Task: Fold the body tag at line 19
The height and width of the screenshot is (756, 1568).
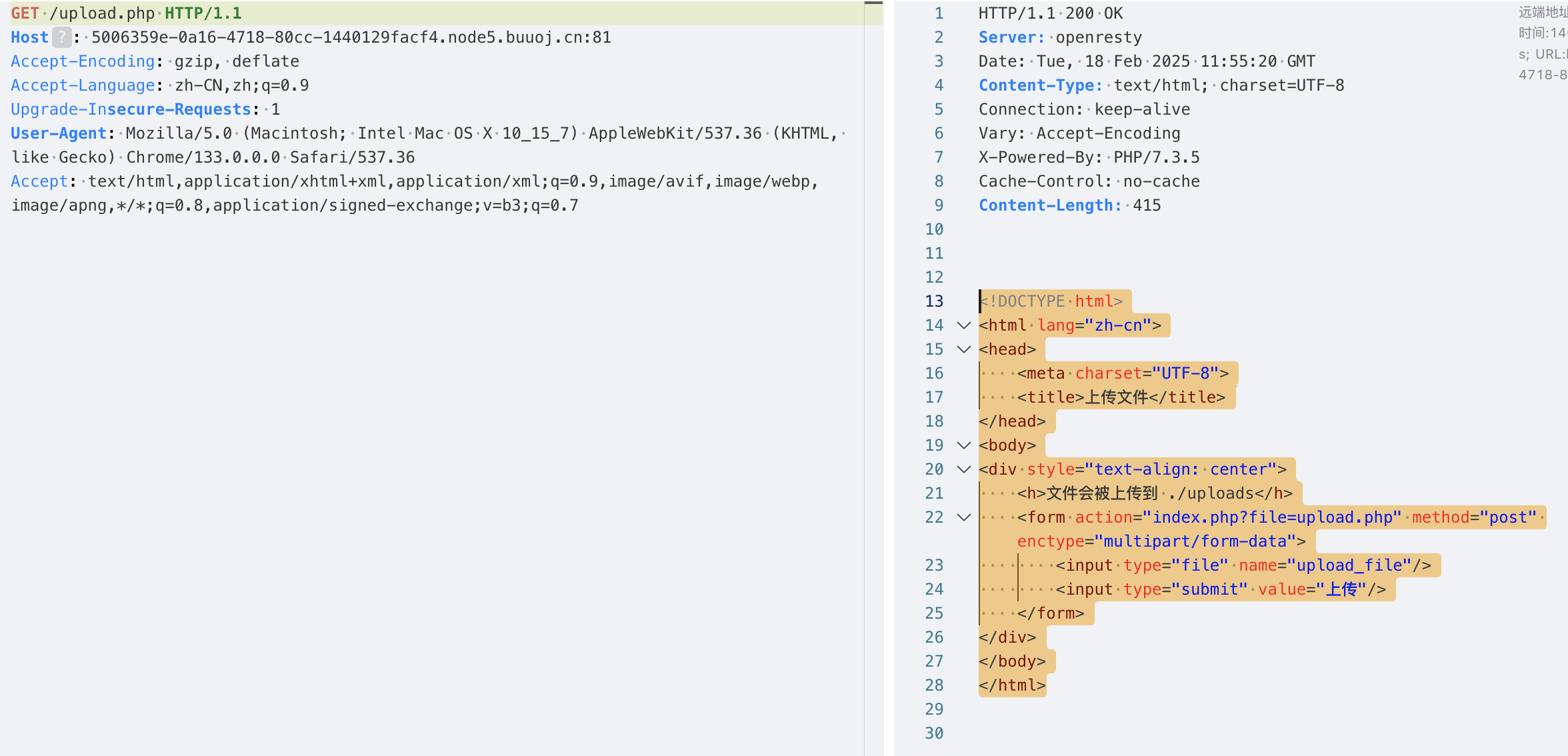Action: 963,445
